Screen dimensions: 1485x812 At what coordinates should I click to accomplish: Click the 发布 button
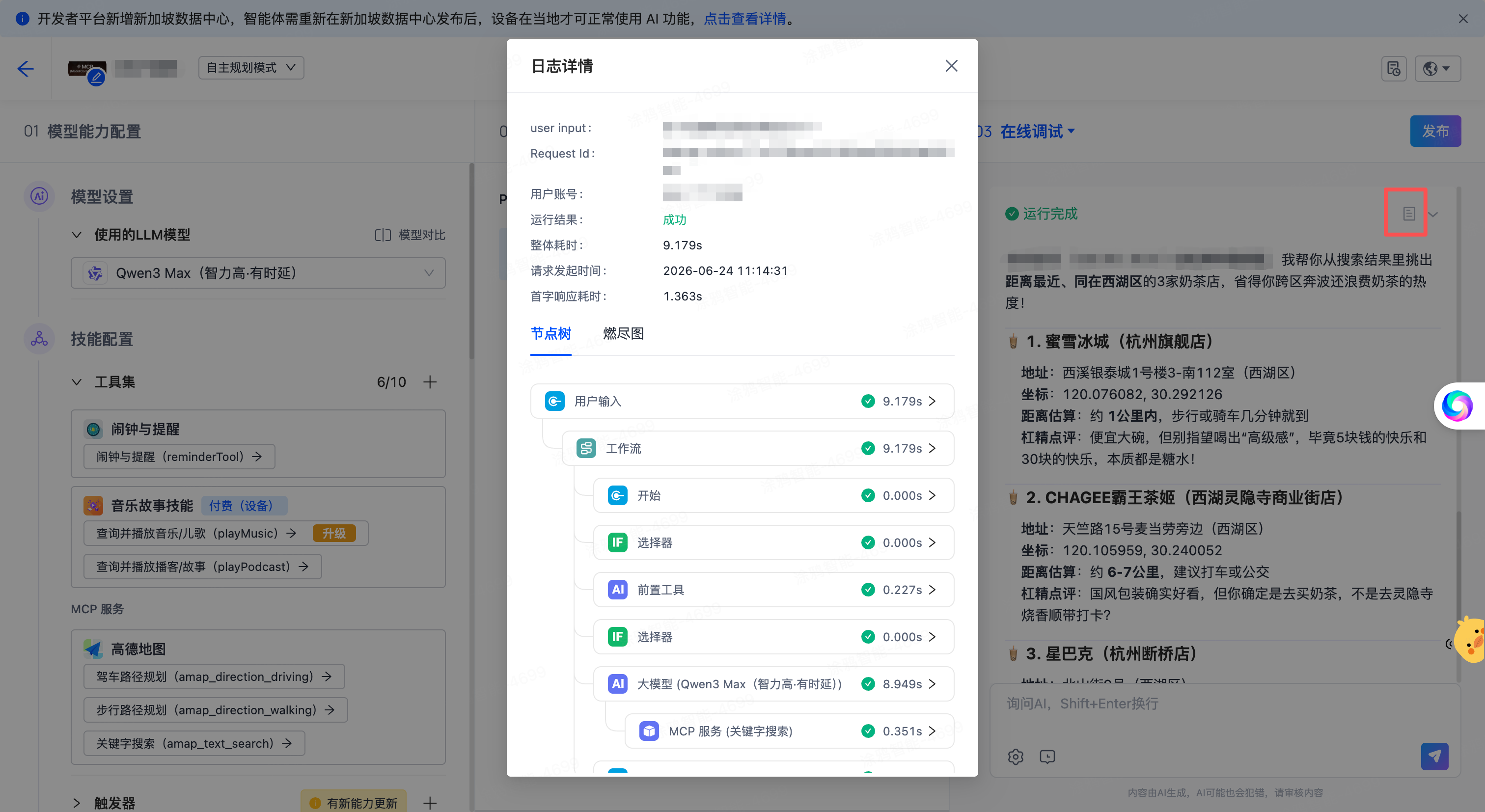1435,132
